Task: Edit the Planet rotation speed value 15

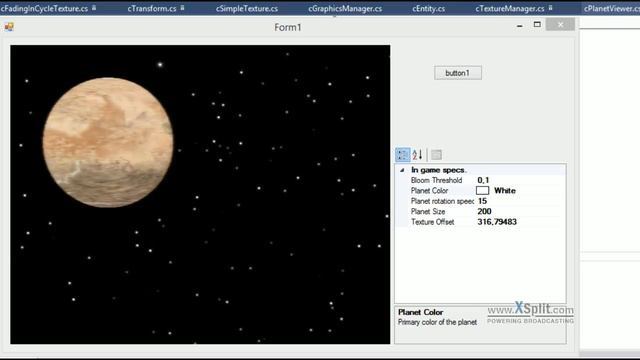Action: coord(482,201)
